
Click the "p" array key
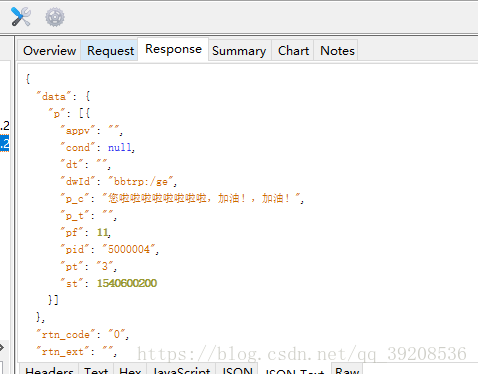coord(56,114)
